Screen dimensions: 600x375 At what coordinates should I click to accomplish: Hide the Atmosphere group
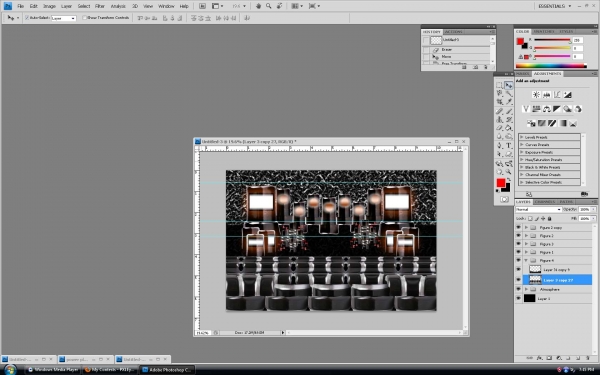[x=518, y=289]
